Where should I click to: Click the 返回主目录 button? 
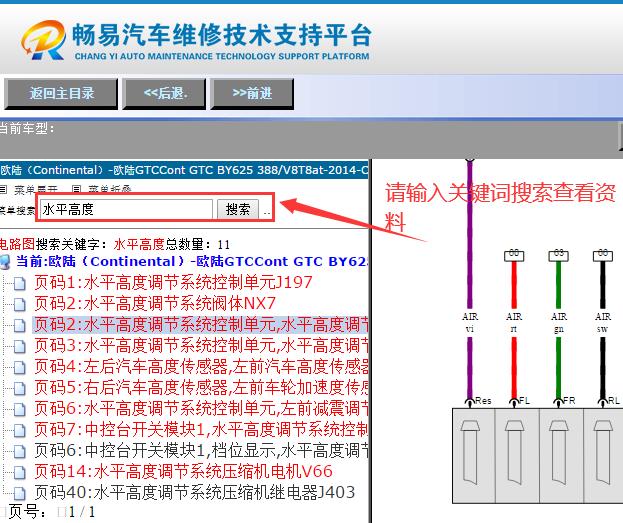(x=61, y=94)
